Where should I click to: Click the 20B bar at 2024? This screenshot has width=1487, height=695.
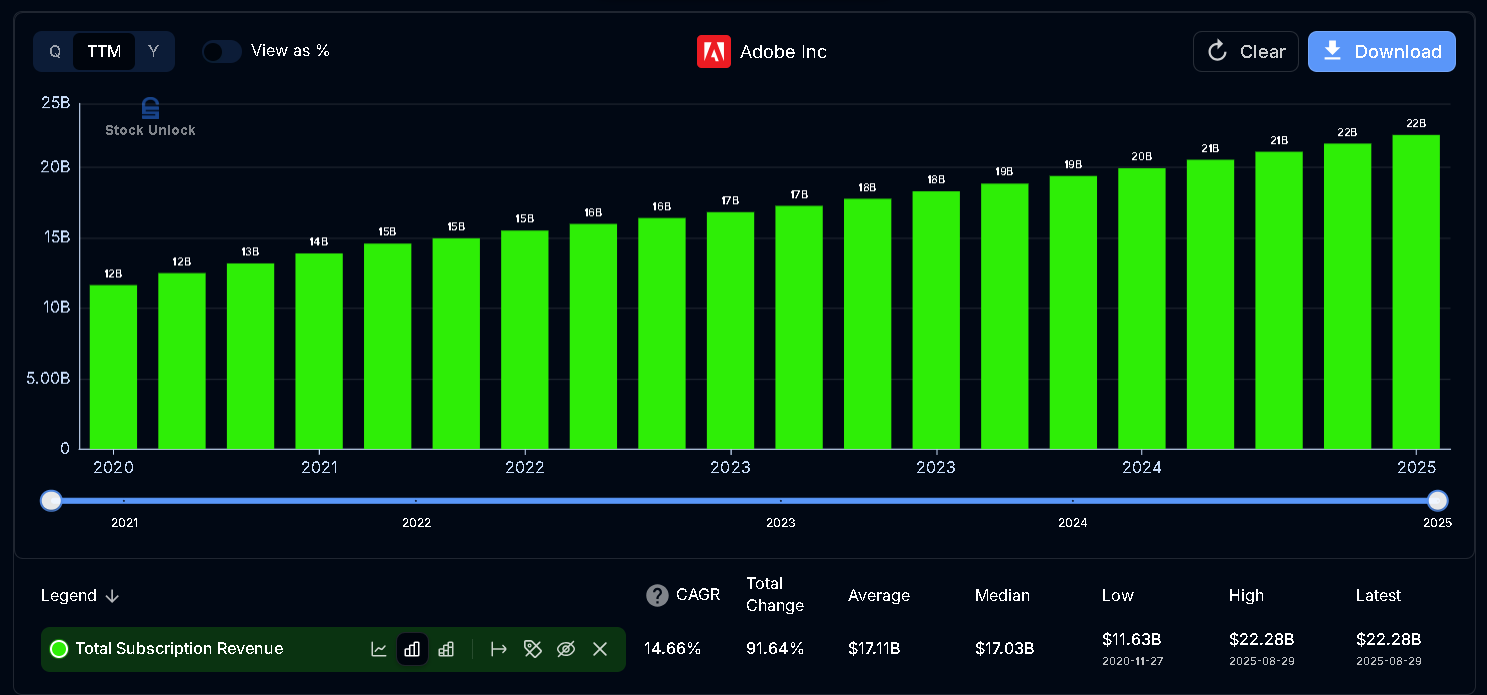point(1142,308)
